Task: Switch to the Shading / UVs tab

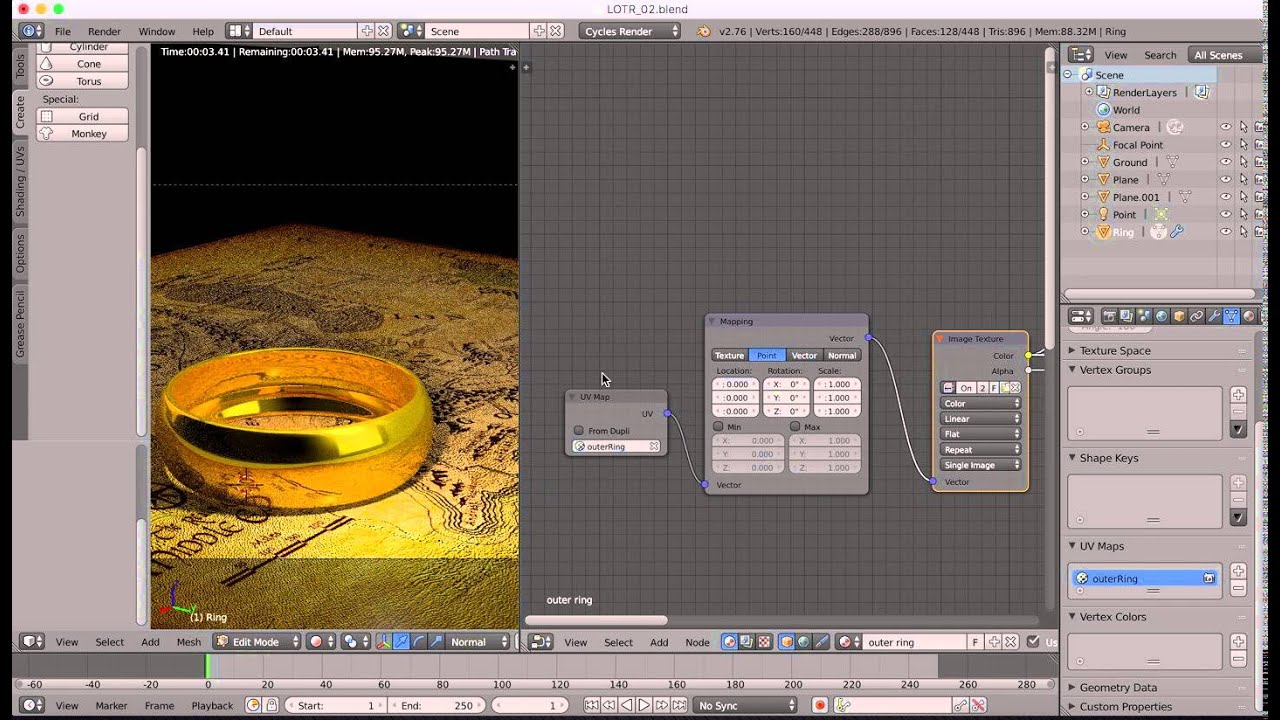Action: [20, 181]
